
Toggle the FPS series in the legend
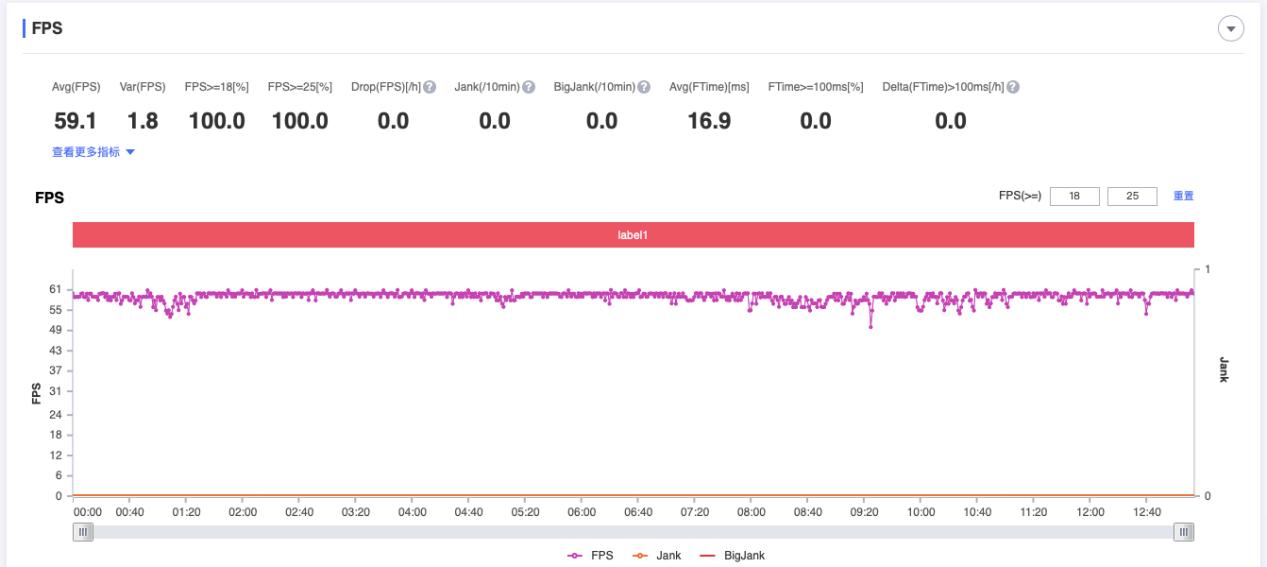[592, 555]
